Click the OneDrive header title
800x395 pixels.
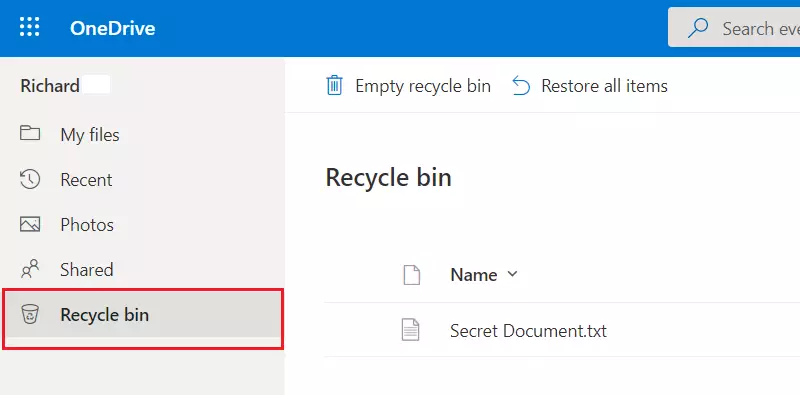click(x=112, y=28)
